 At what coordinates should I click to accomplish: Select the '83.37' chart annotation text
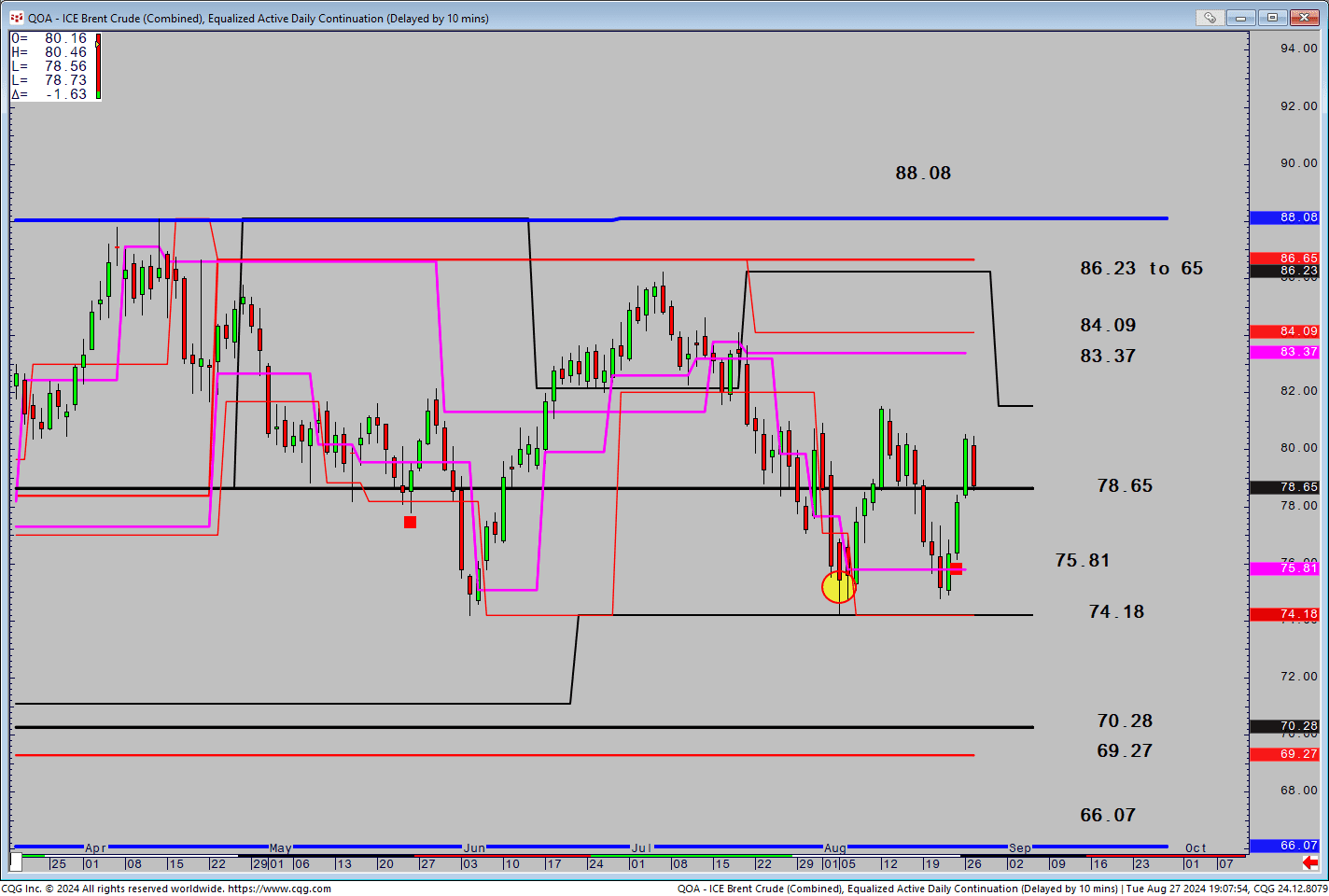tap(1108, 356)
